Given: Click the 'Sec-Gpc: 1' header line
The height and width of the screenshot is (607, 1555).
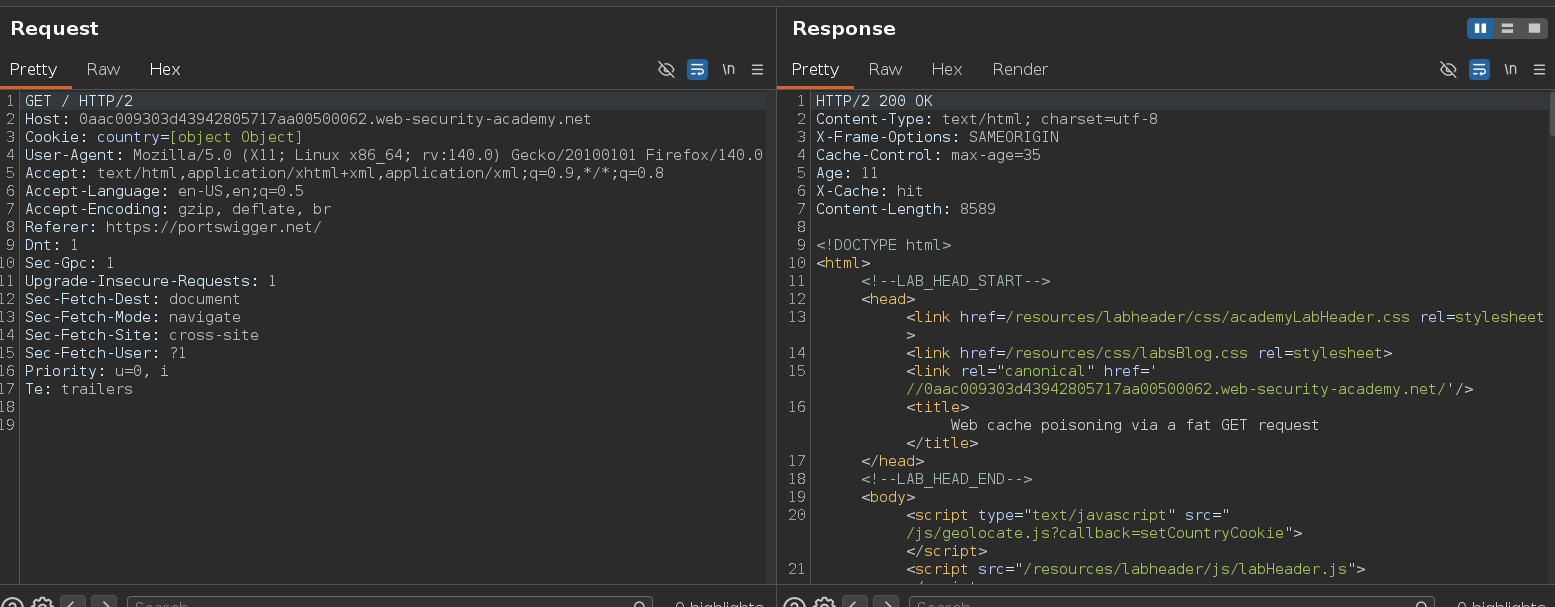Looking at the screenshot, I should coord(70,263).
